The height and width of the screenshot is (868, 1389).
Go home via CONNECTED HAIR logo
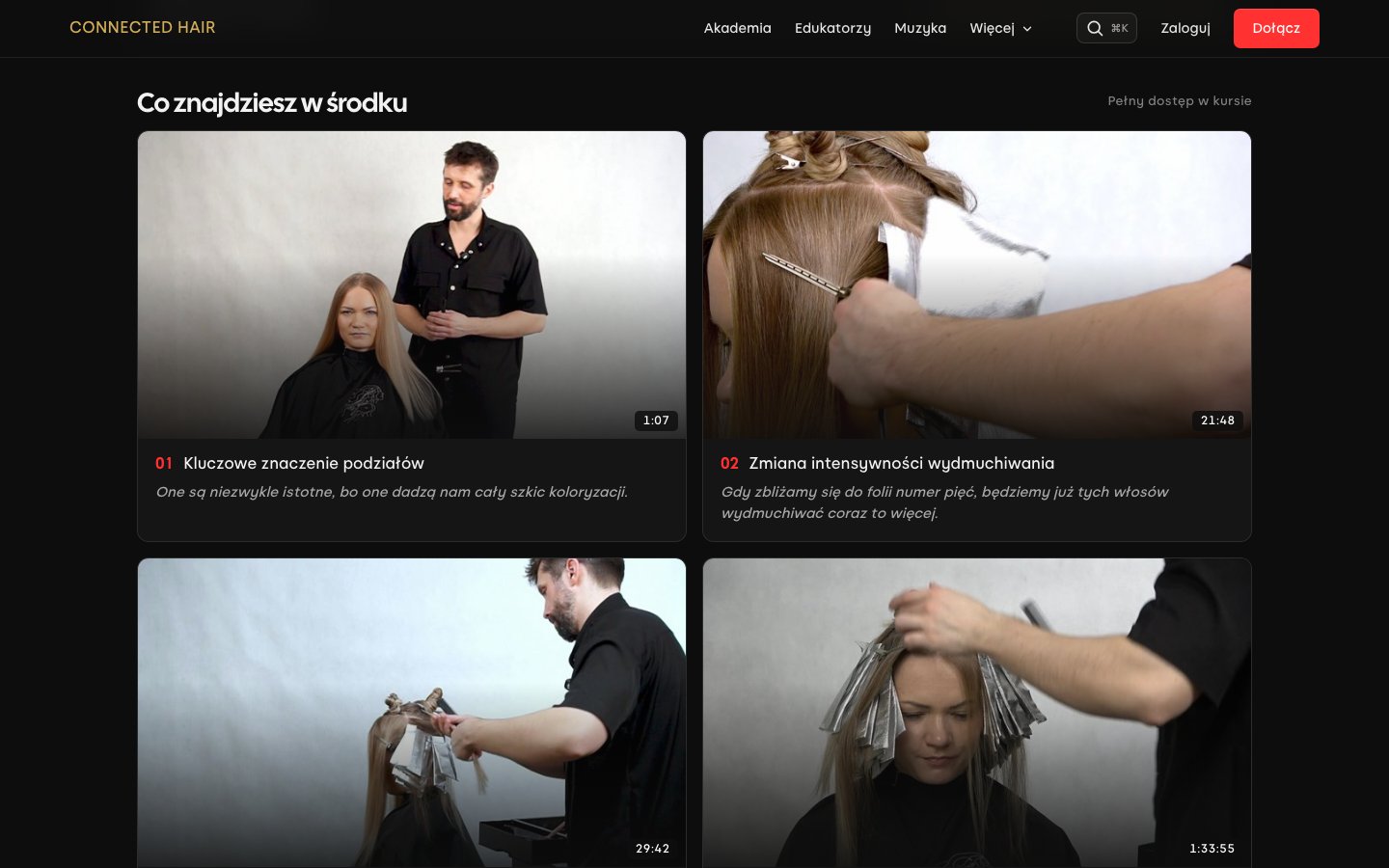143,27
